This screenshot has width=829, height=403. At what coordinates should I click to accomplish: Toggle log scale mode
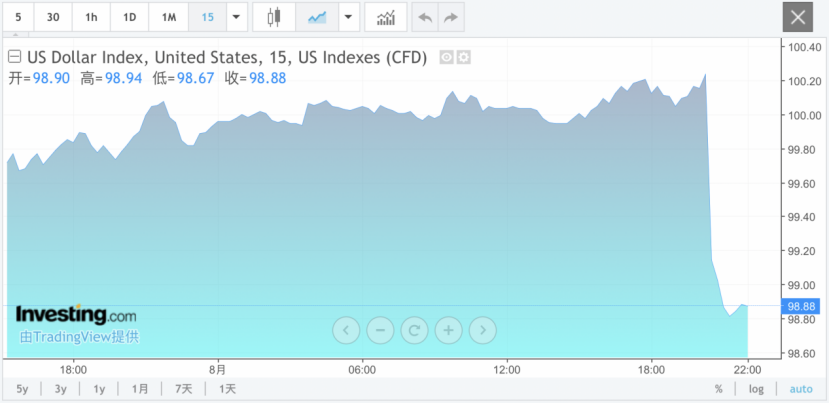pos(756,389)
